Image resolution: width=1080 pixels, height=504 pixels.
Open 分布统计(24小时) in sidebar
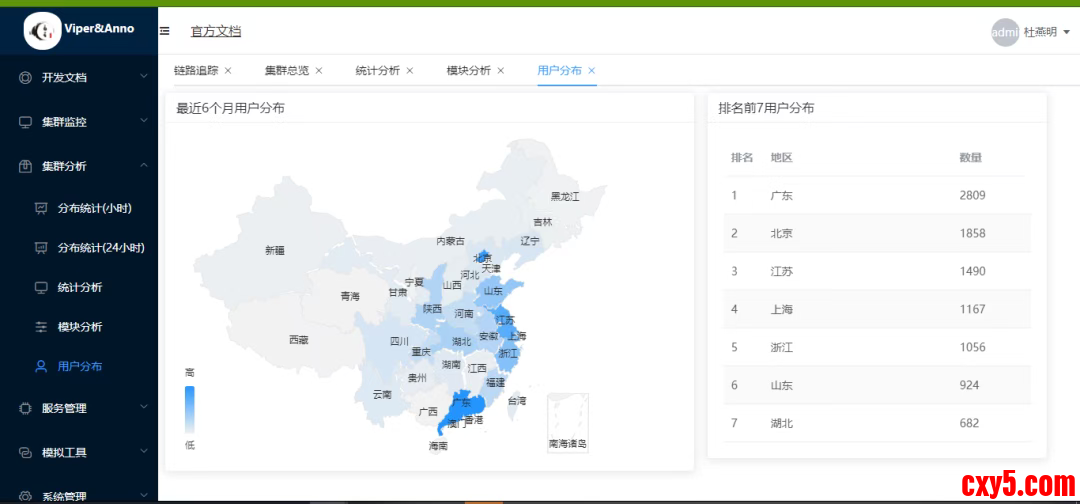[x=100, y=248]
